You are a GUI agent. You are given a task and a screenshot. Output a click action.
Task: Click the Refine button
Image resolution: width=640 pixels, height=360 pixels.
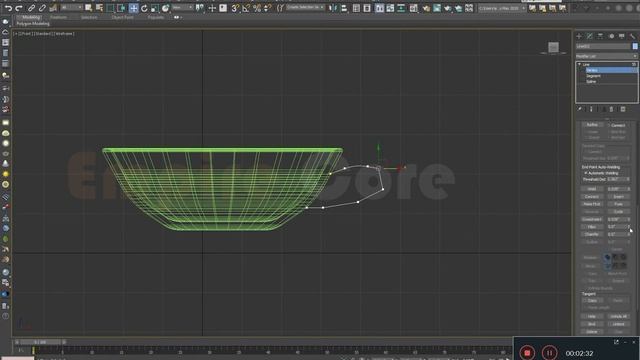pos(592,125)
